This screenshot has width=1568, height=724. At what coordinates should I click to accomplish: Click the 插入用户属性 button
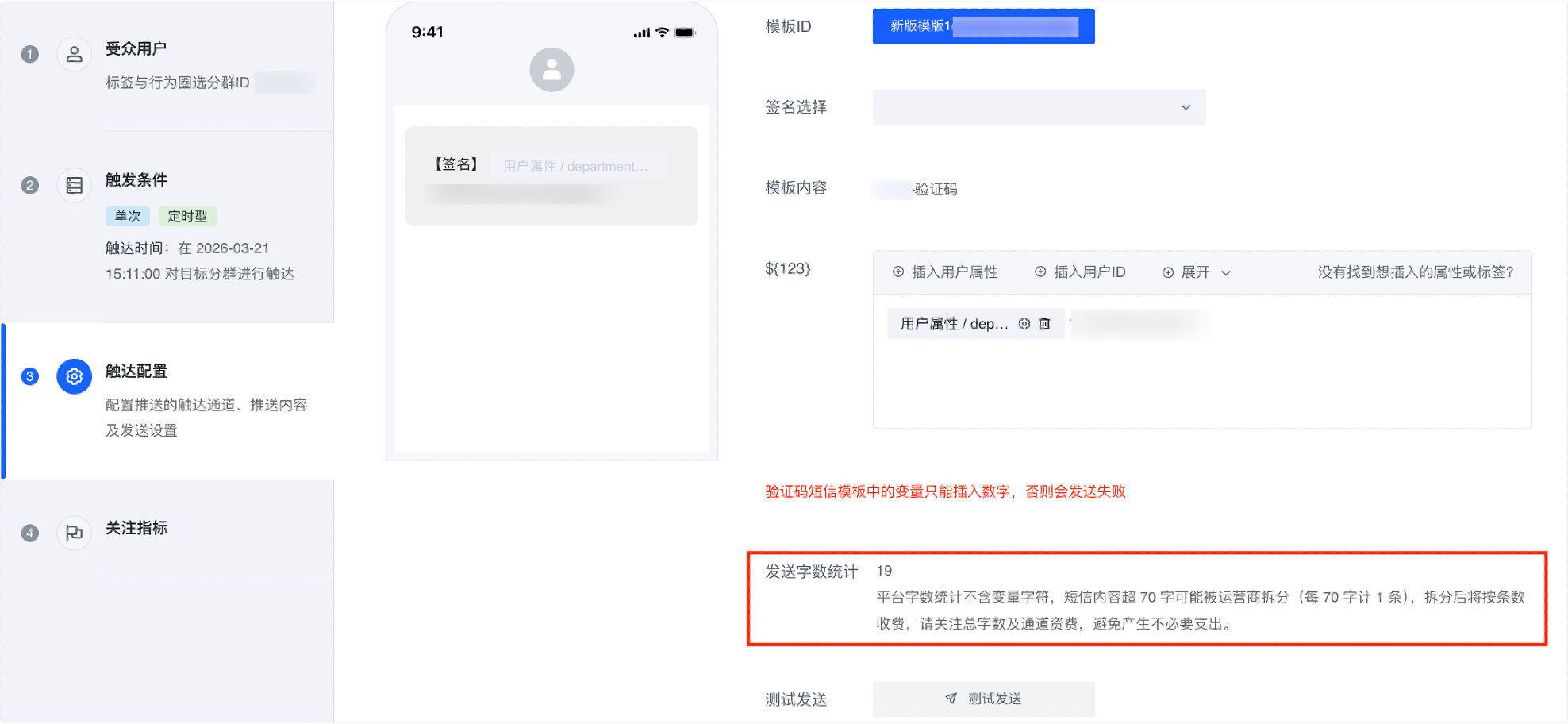(945, 272)
